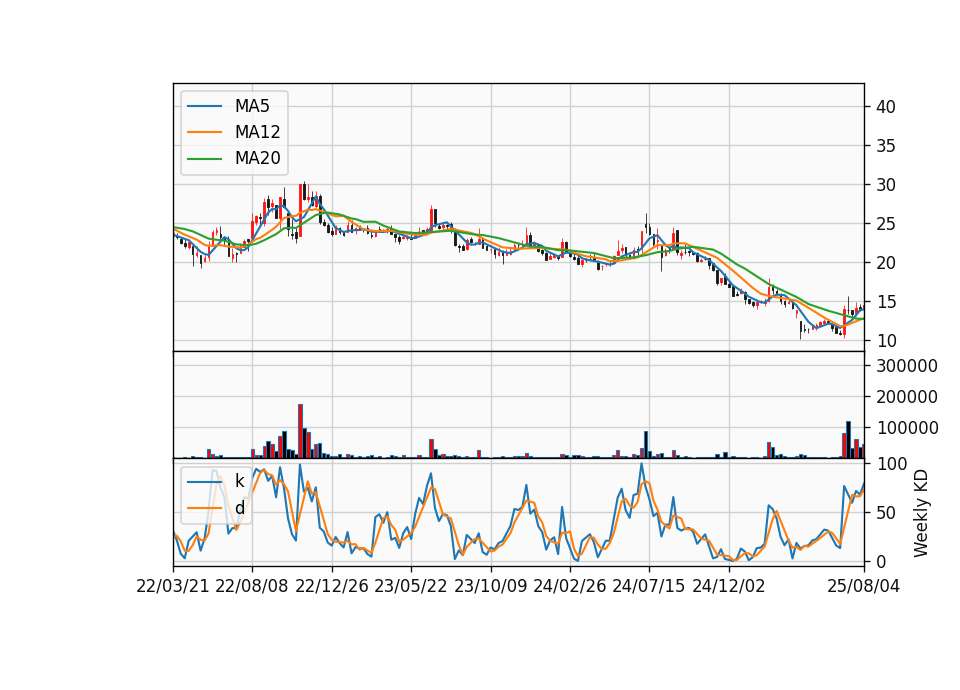960x690 pixels.
Task: Click the Weekly KD axis title
Action: point(921,513)
